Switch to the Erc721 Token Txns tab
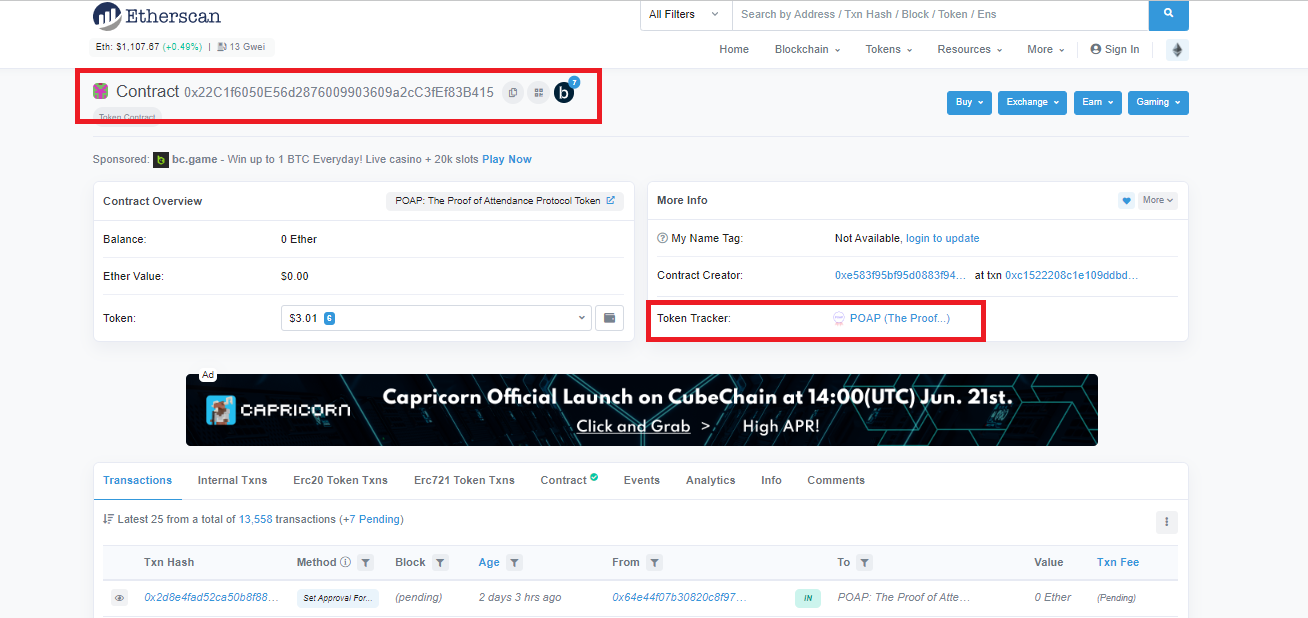Image resolution: width=1308 pixels, height=618 pixels. [464, 480]
